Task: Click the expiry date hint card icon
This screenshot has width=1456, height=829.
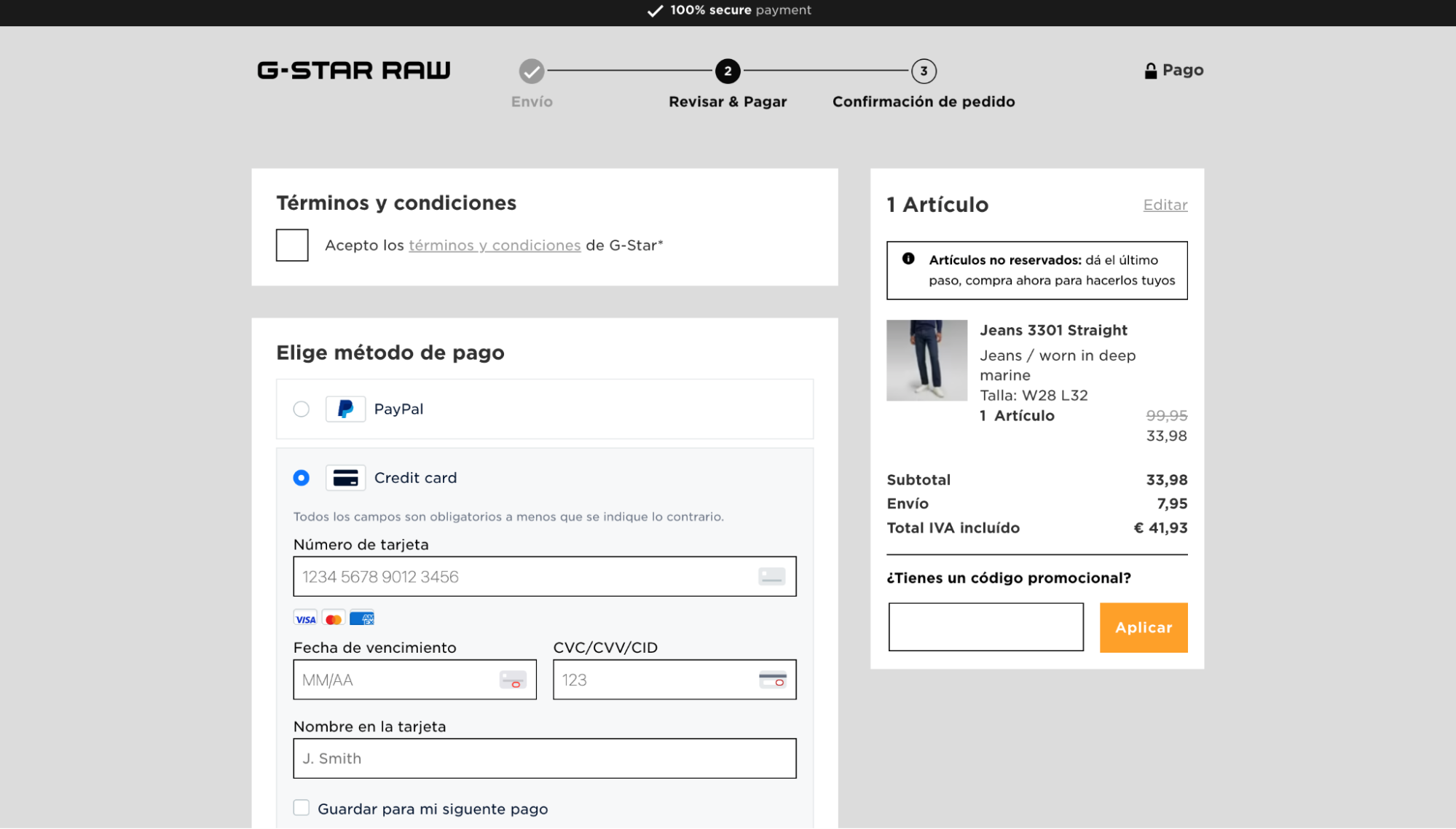Action: [513, 680]
